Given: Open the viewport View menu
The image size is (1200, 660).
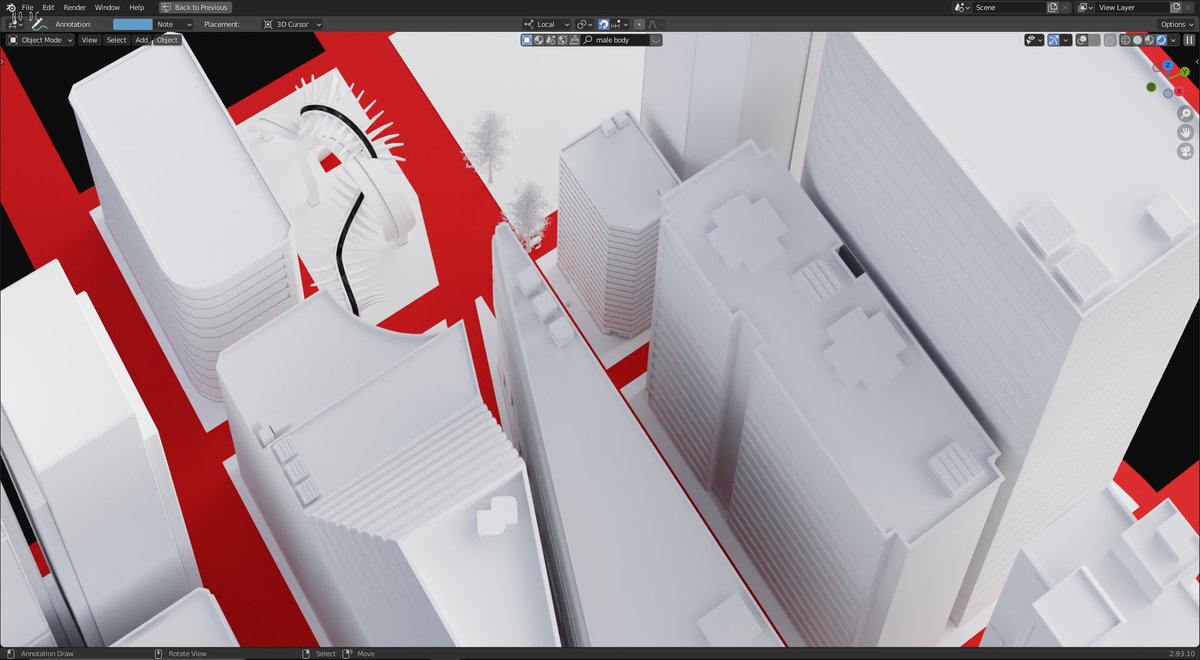Looking at the screenshot, I should pos(90,40).
